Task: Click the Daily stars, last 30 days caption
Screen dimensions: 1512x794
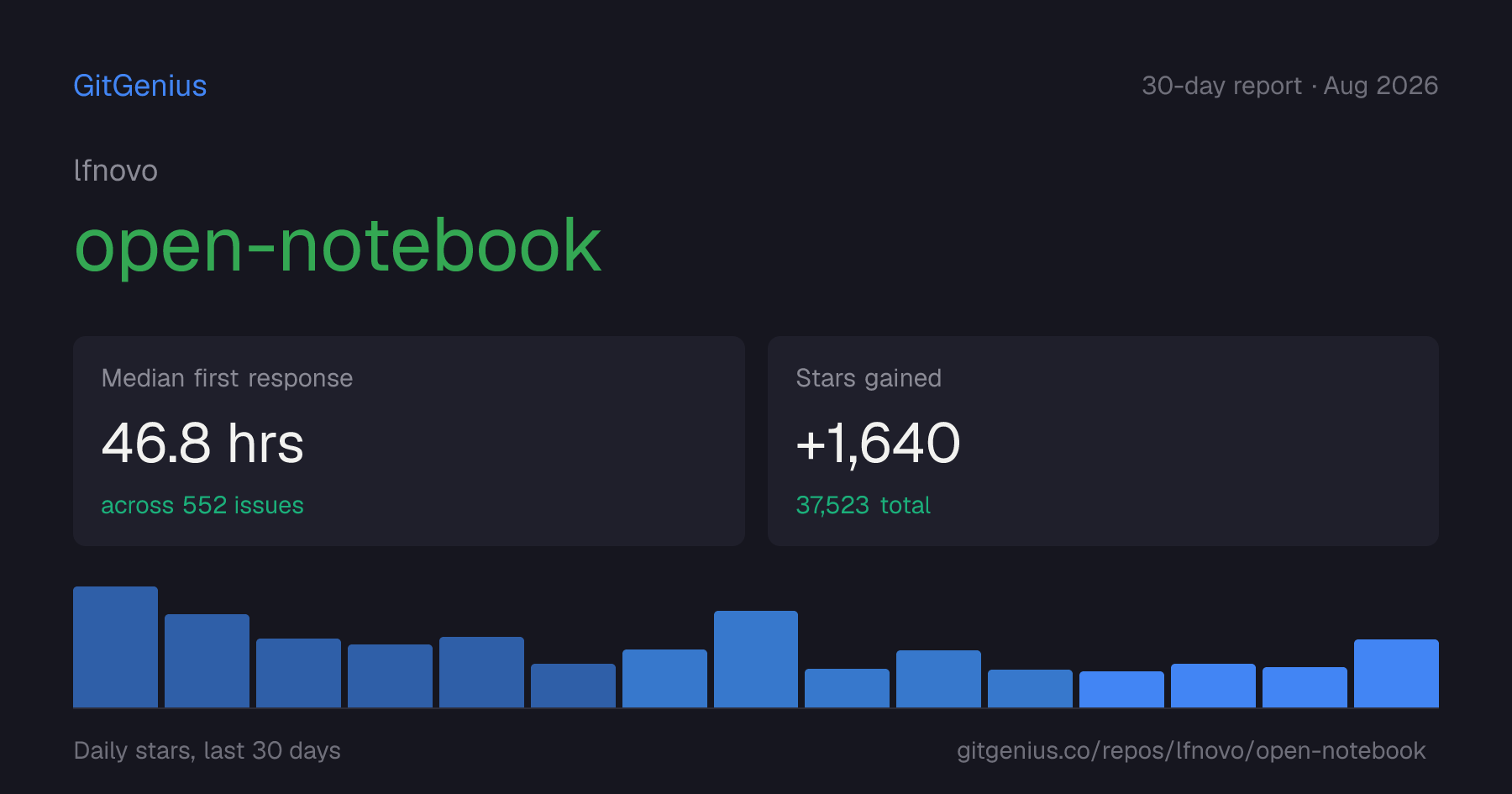Action: [x=207, y=750]
